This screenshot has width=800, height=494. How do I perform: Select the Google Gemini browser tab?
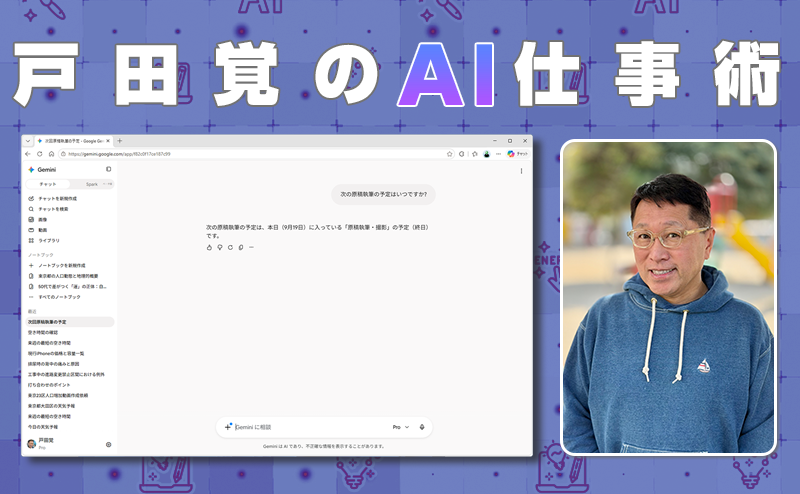(x=73, y=141)
